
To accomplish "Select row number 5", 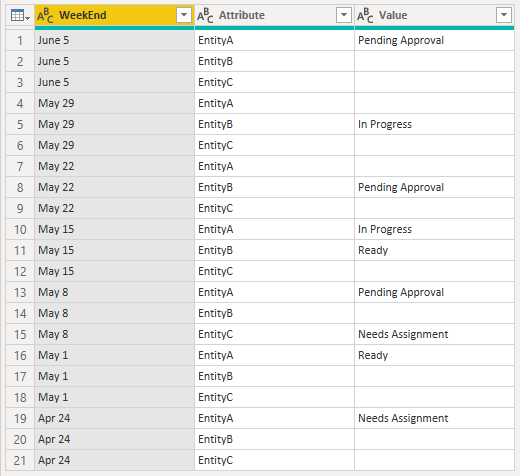I will click(20, 125).
